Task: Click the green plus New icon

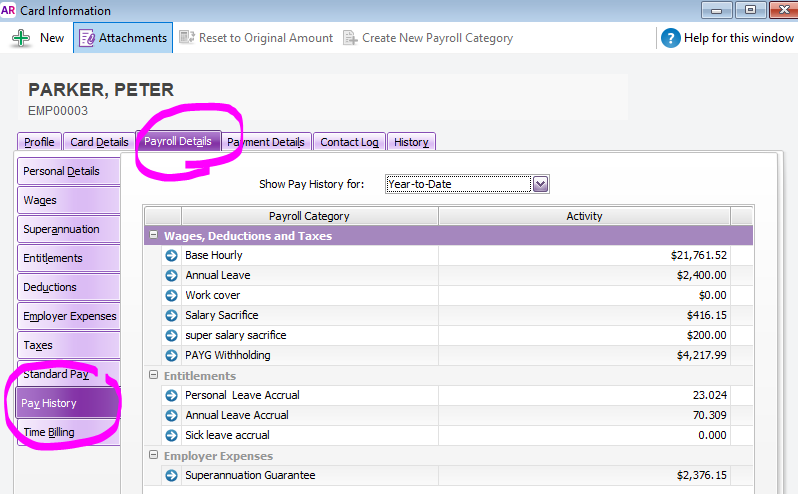Action: (x=20, y=38)
